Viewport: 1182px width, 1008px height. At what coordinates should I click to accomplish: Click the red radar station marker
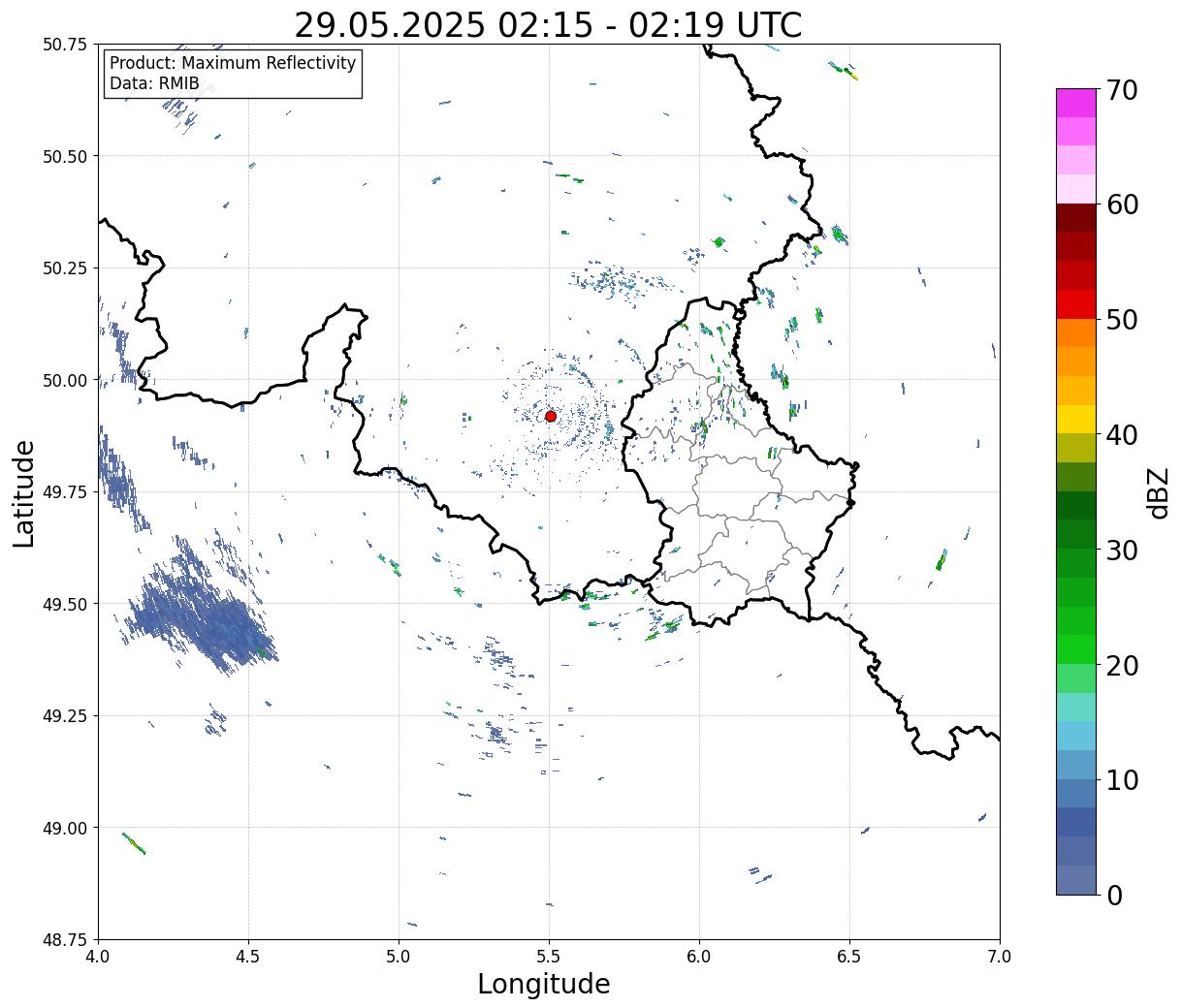pyautogui.click(x=550, y=416)
